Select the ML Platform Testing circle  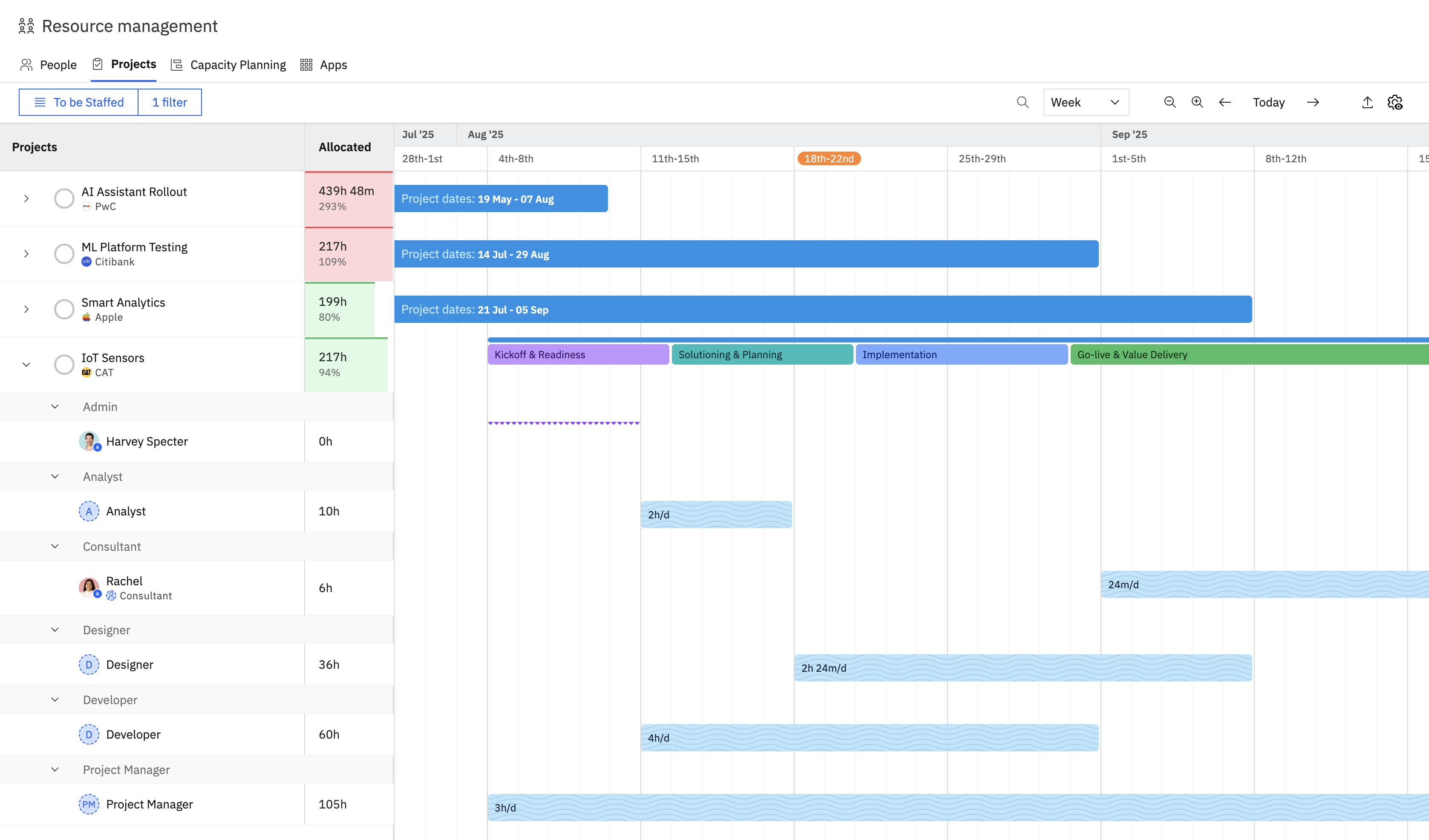pyautogui.click(x=64, y=253)
